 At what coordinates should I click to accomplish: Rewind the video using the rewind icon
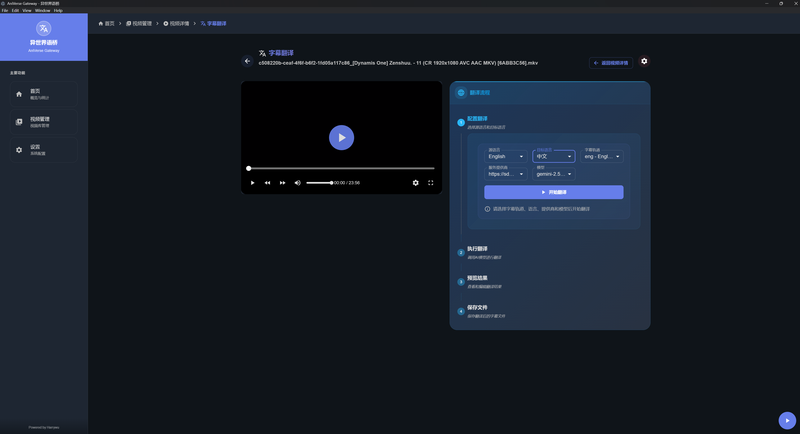point(267,183)
